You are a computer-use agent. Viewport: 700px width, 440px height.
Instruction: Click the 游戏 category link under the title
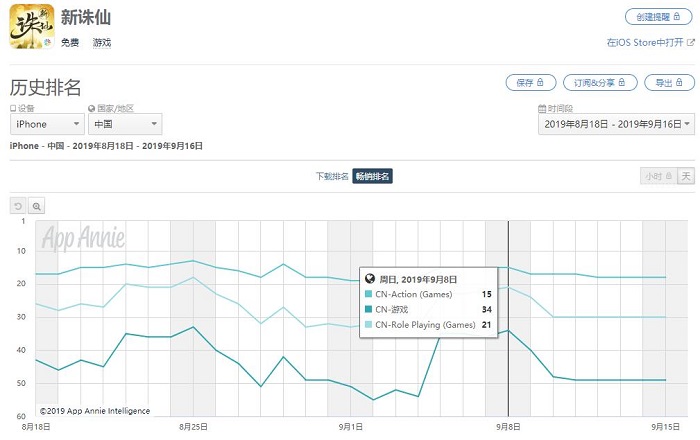coord(102,43)
